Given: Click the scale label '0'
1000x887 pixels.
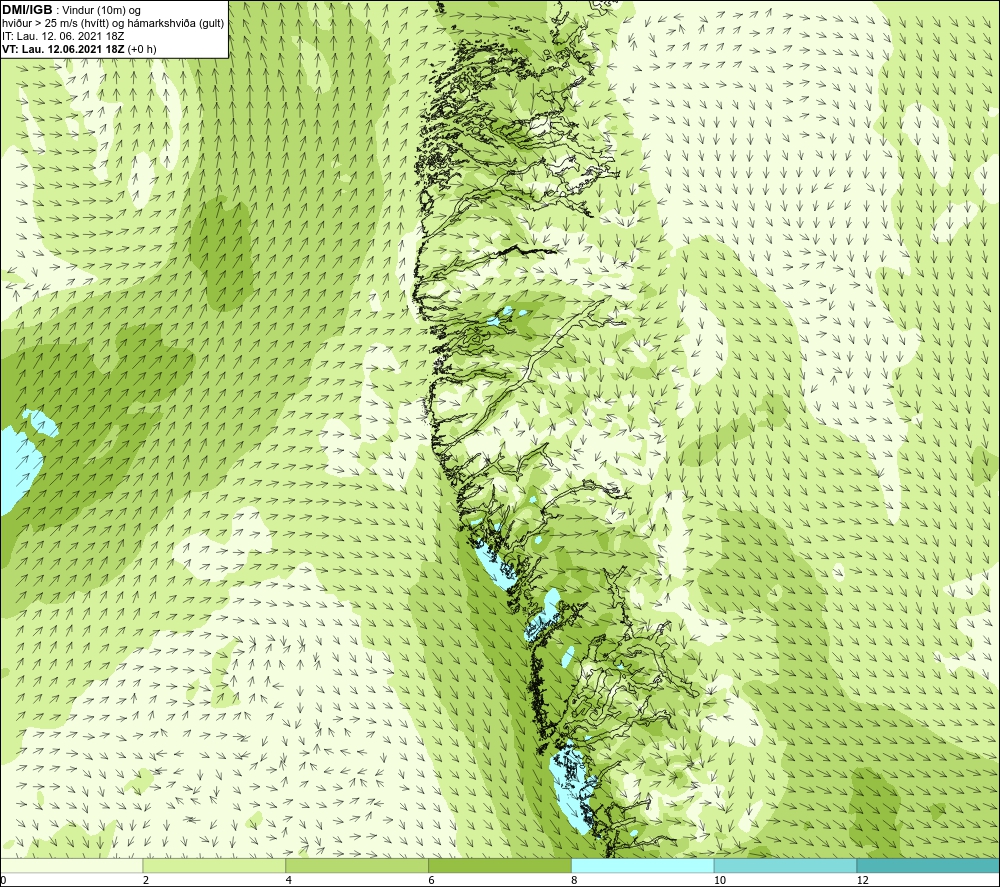Looking at the screenshot, I should 3,881.
